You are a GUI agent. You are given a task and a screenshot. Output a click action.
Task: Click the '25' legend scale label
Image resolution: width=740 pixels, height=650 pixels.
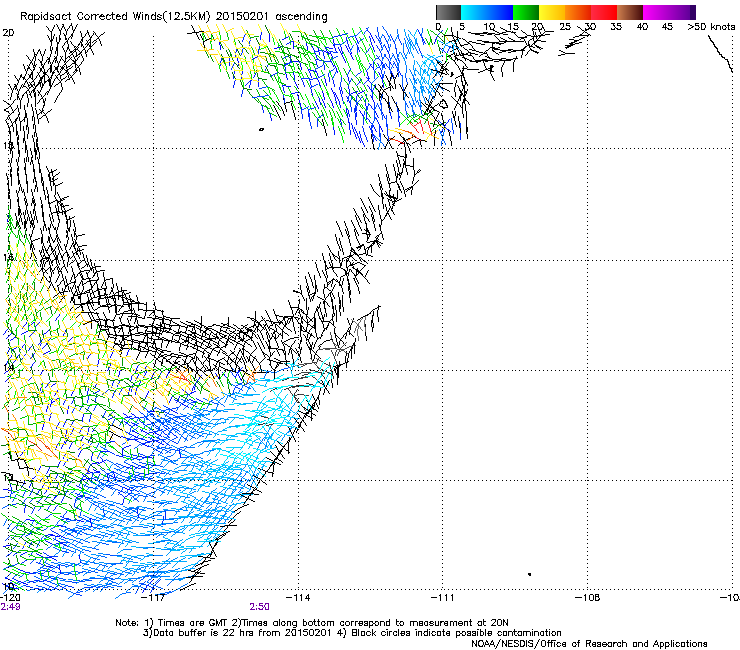(565, 27)
